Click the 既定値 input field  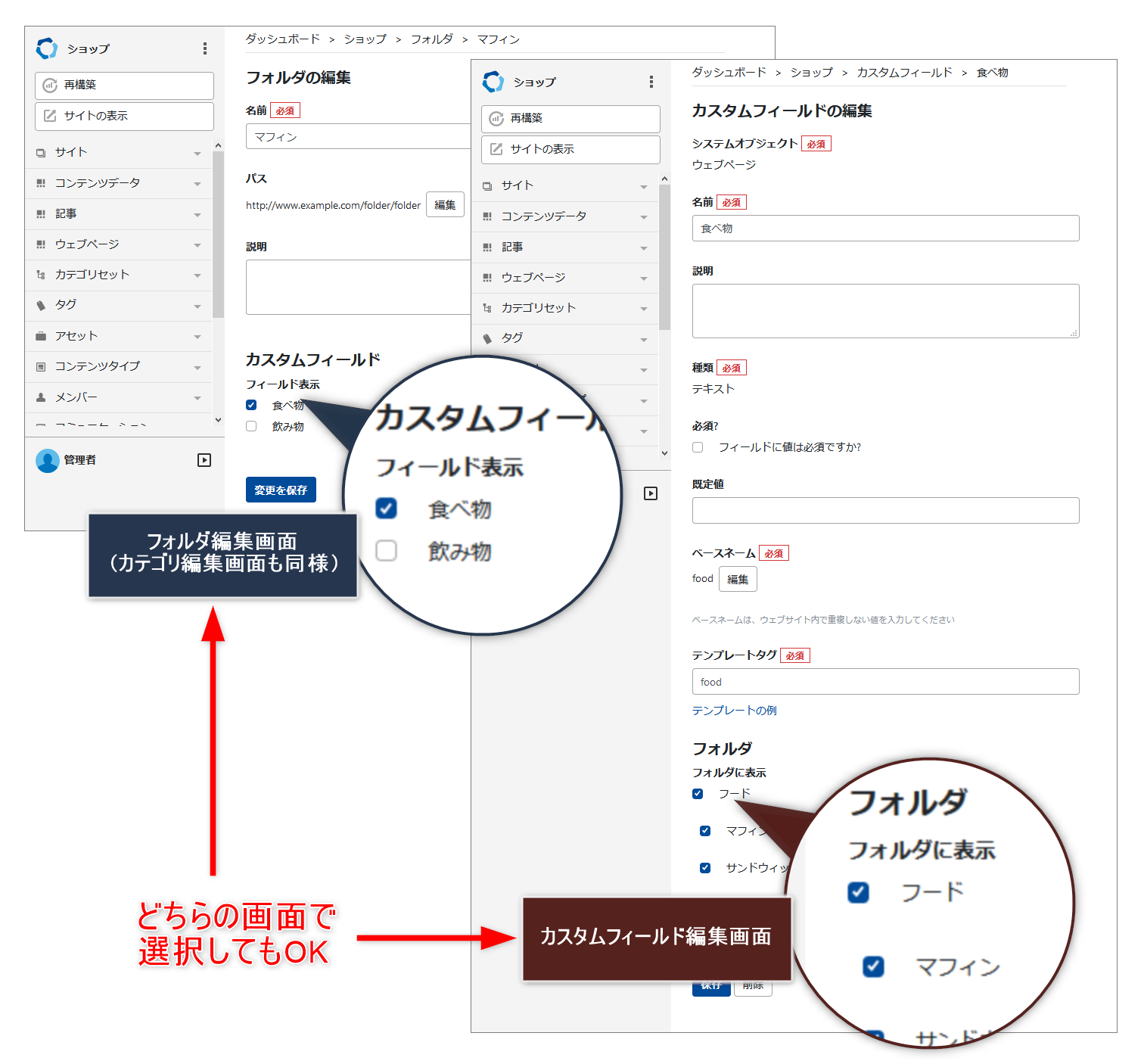point(885,510)
